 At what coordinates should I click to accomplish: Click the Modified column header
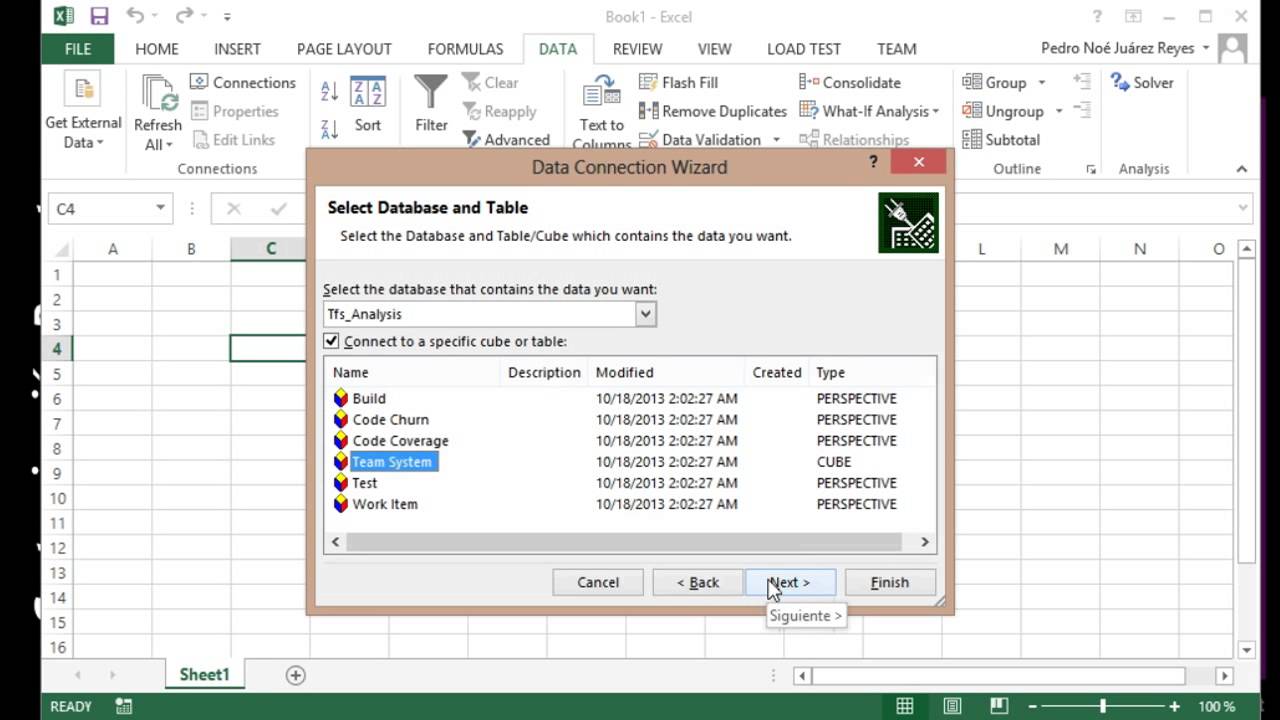click(667, 372)
